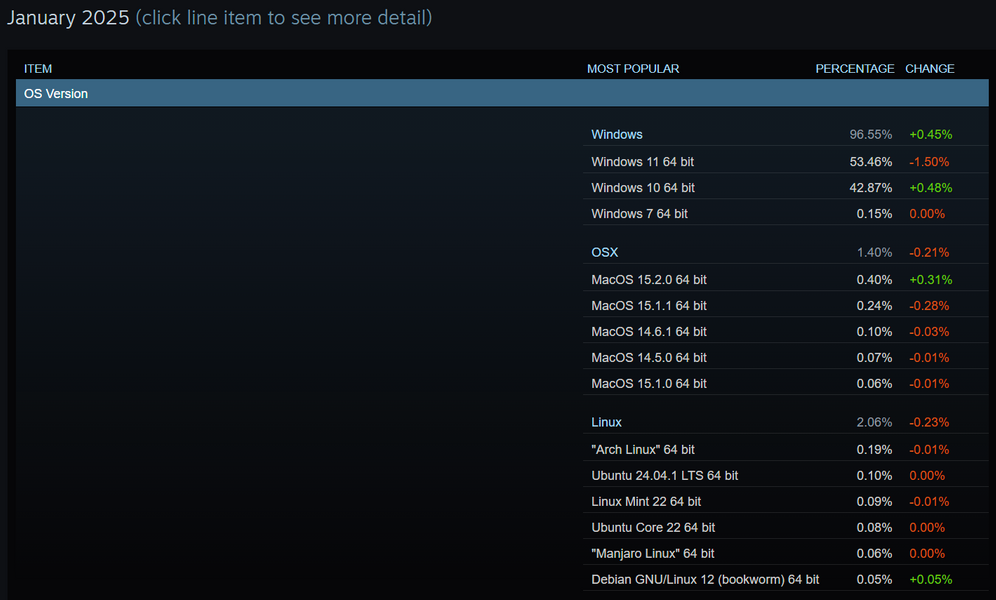Click the MacOS 15.1.1 64 bit entry
The image size is (996, 600).
pos(648,306)
